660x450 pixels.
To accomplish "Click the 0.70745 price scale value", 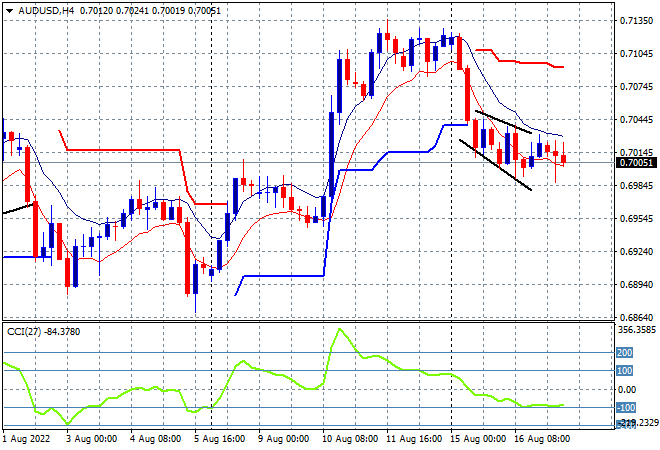I will point(636,87).
